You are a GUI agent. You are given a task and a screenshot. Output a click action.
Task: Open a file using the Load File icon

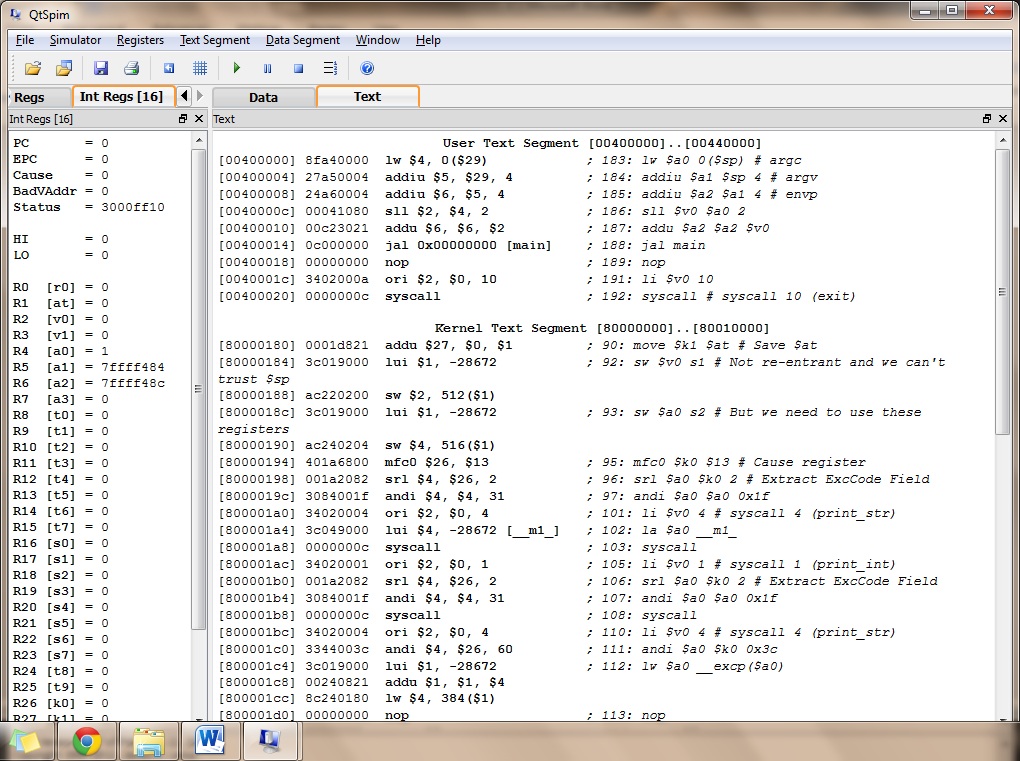[x=33, y=67]
